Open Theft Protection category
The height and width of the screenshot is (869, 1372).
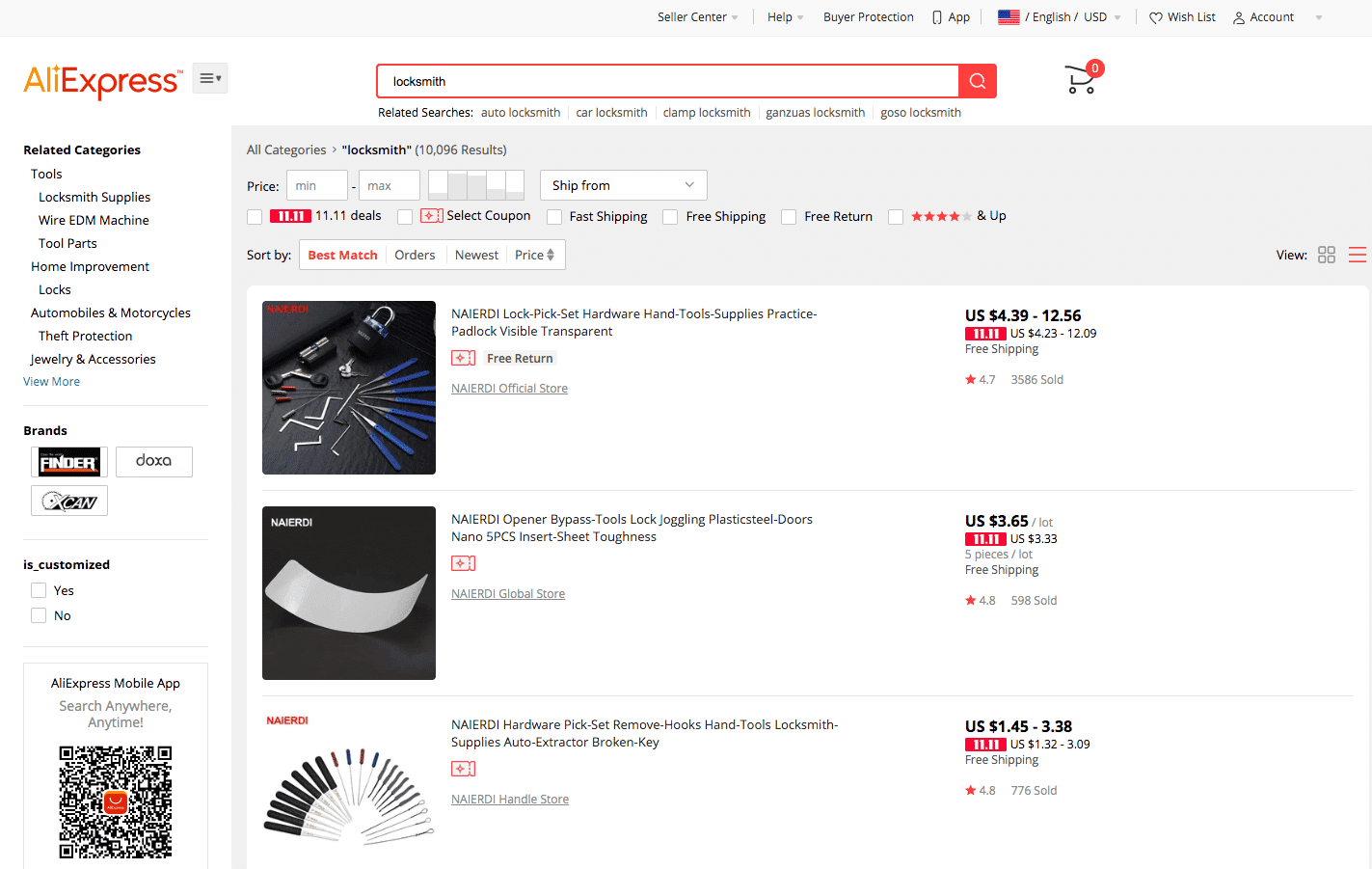86,336
